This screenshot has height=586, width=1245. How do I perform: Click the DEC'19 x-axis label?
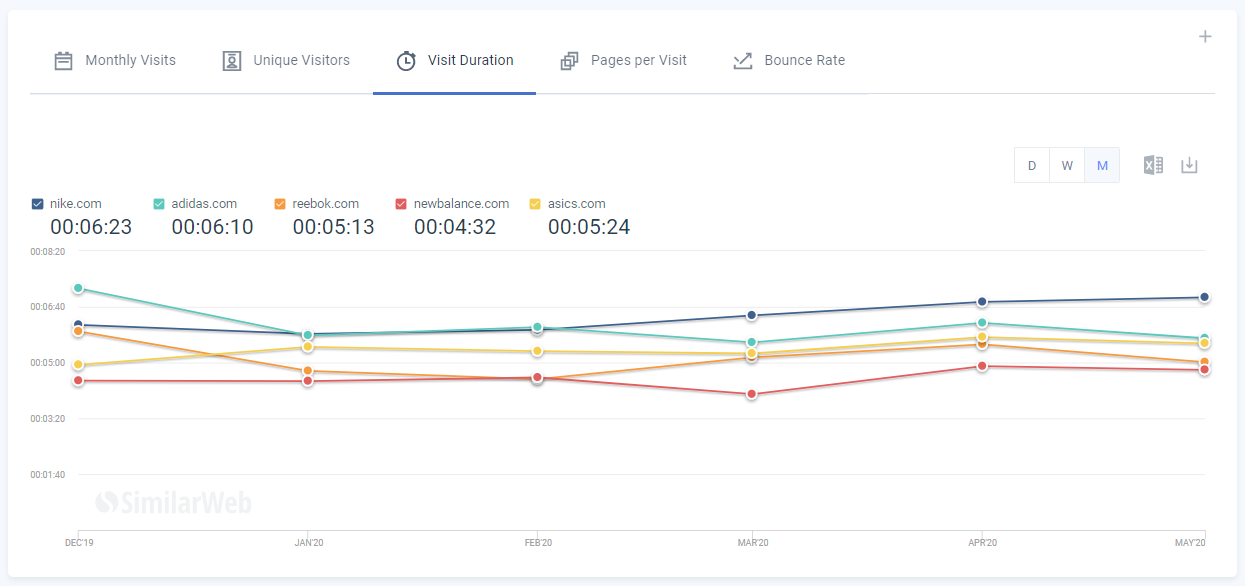point(78,543)
